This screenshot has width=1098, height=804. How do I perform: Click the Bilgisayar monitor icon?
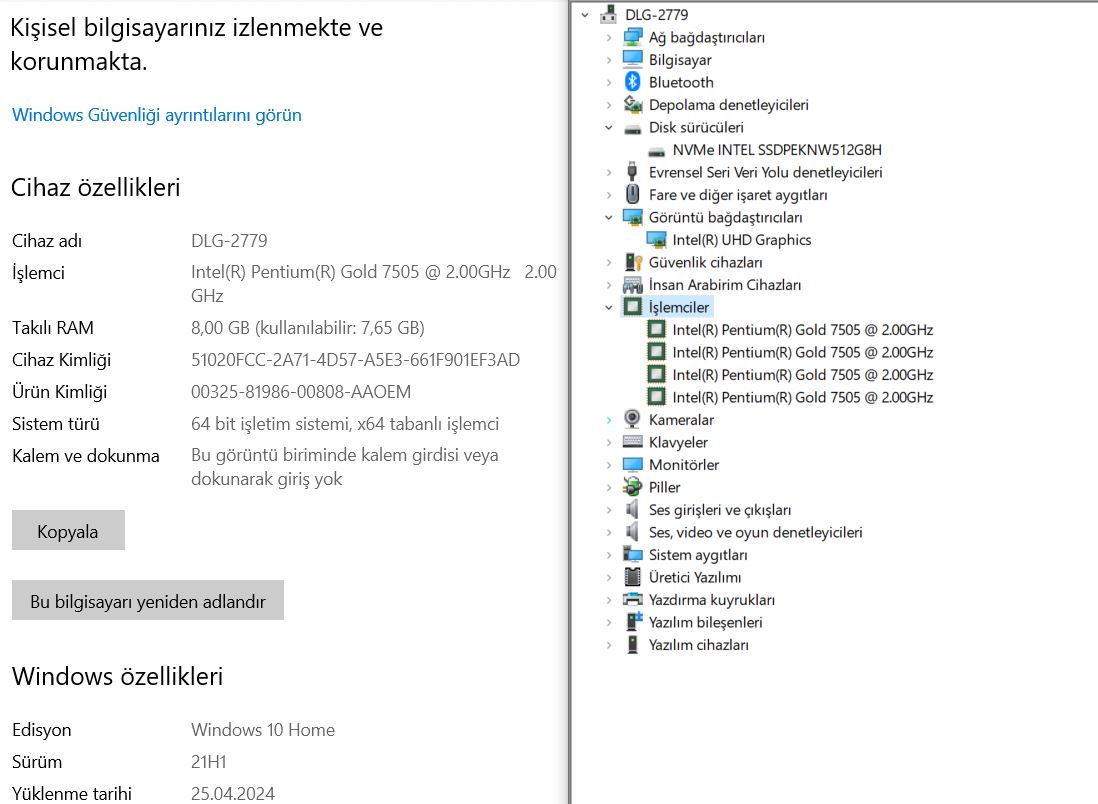pos(632,60)
